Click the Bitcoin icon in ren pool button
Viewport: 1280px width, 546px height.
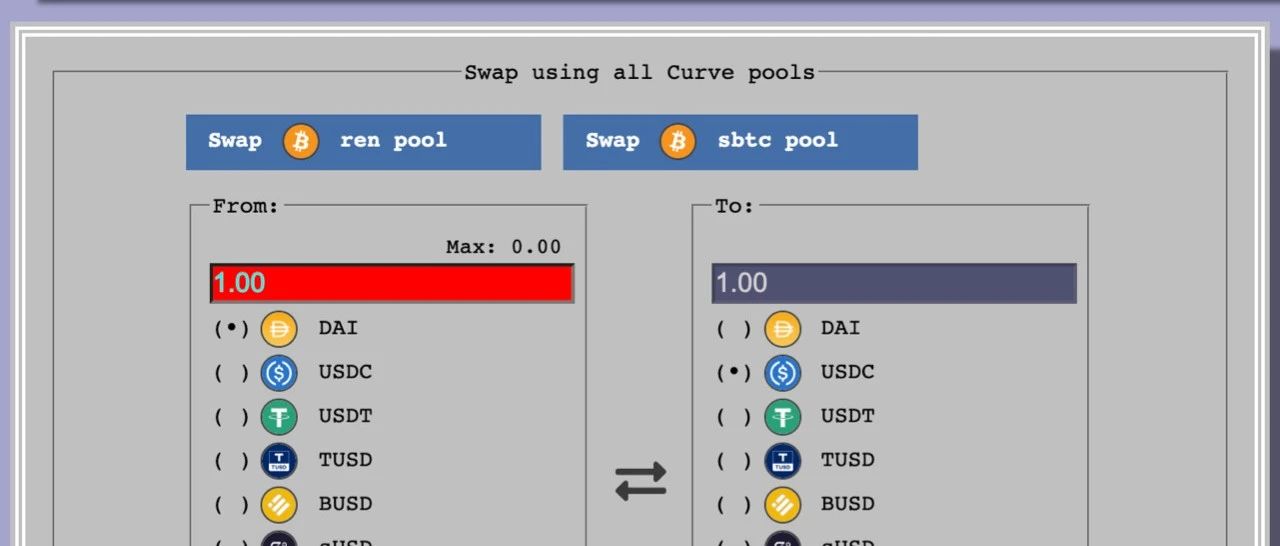point(301,141)
